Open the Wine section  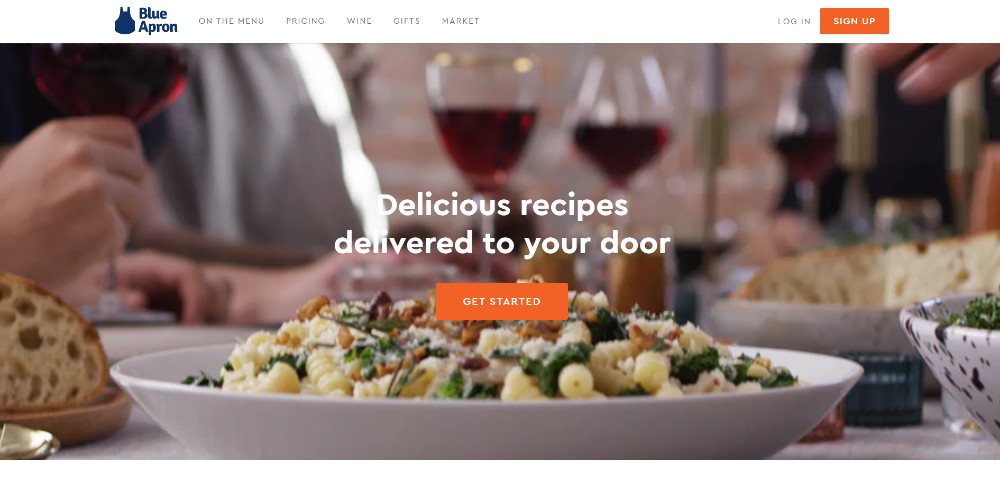[359, 21]
